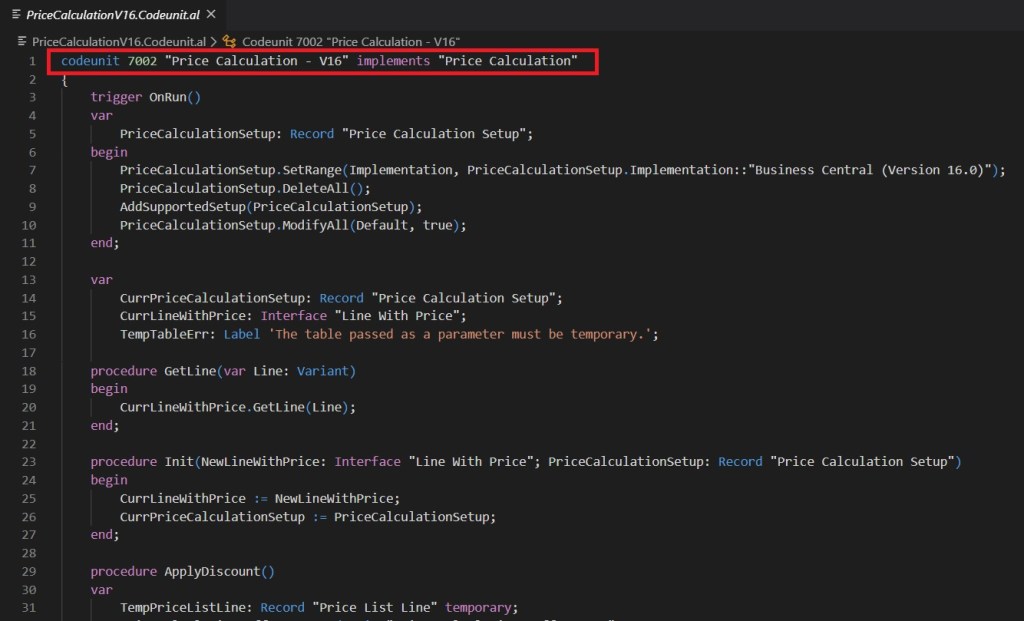1024x621 pixels.
Task: Click the GetLine procedure name
Action: tap(191, 370)
